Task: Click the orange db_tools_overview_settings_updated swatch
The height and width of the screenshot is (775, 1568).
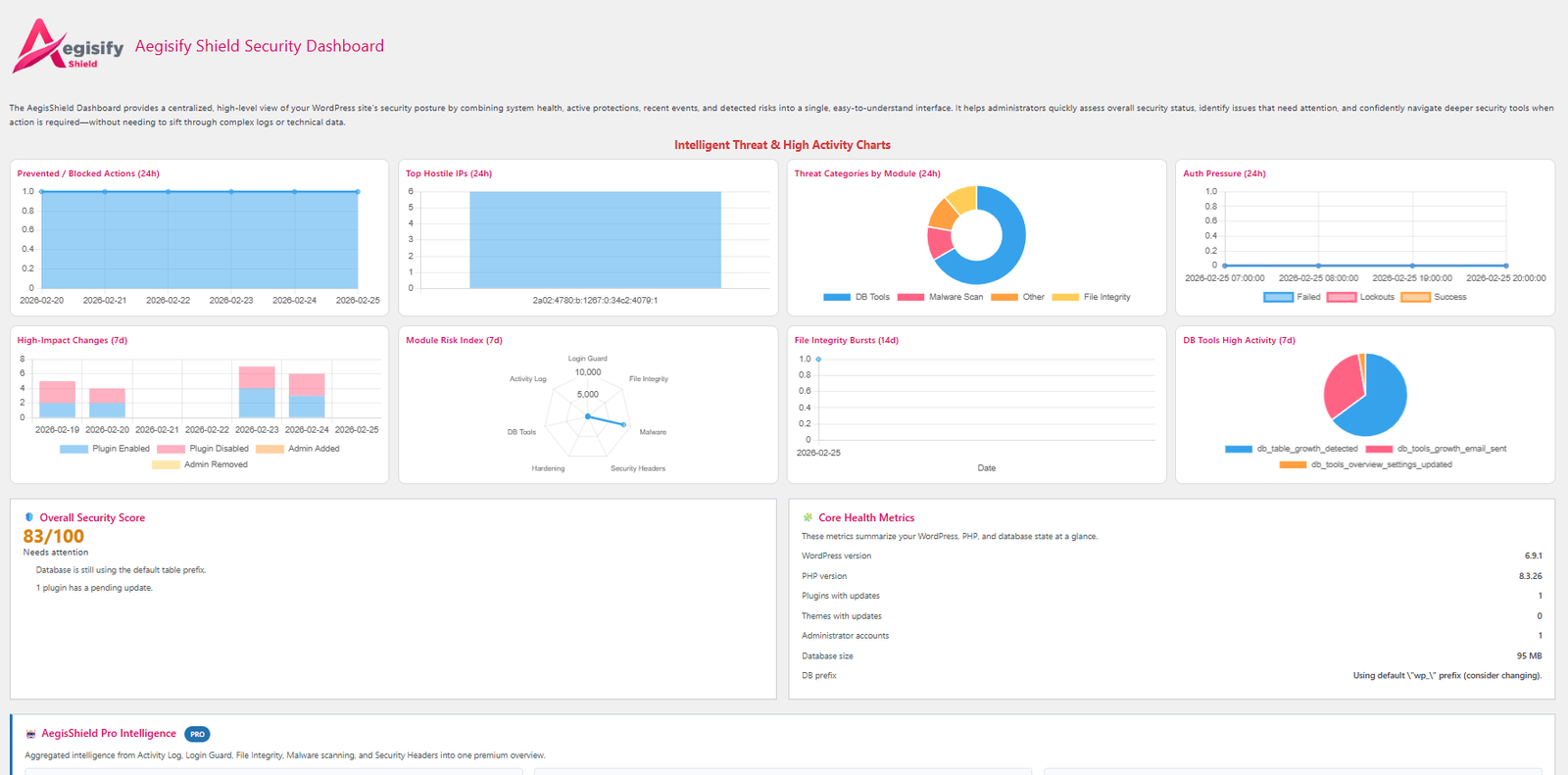Action: pyautogui.click(x=1293, y=464)
